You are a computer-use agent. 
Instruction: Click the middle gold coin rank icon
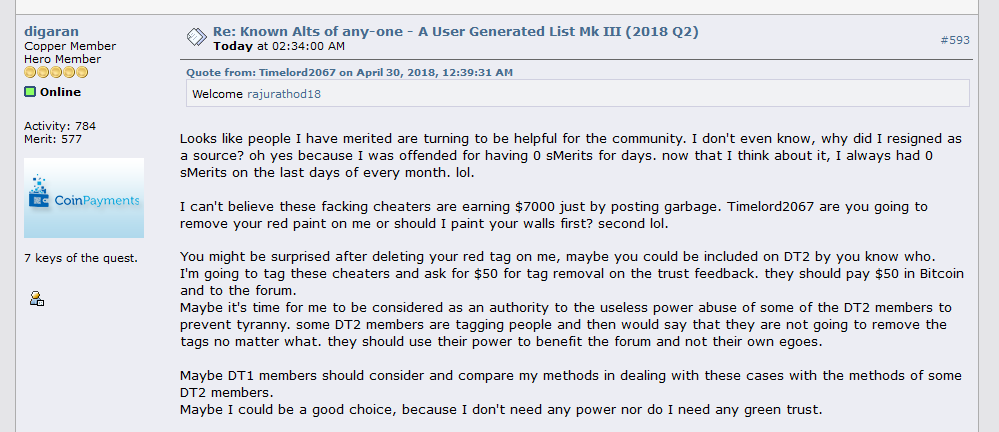pos(56,72)
